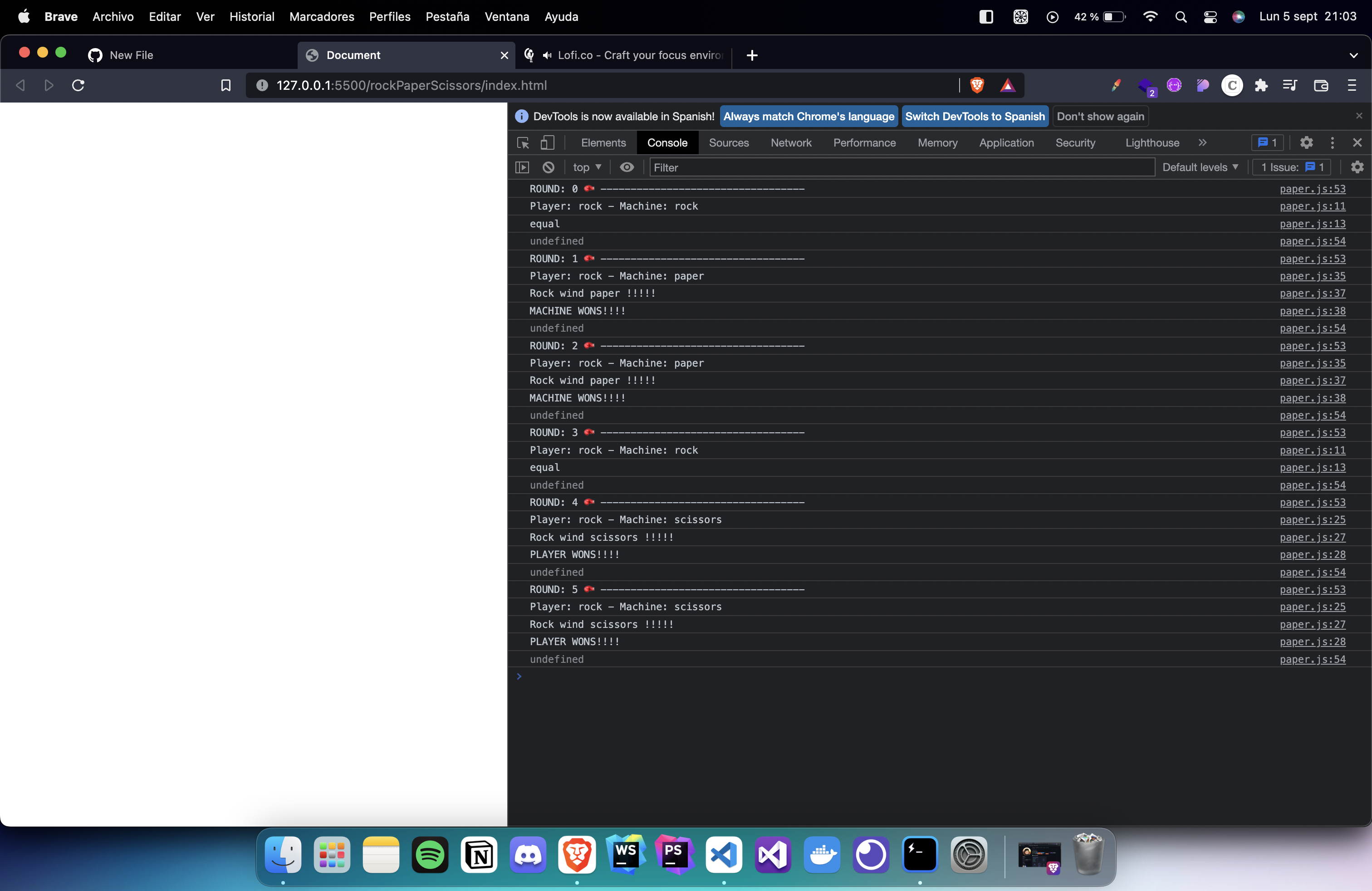This screenshot has height=891, width=1372.
Task: Close the Document tab
Action: click(504, 55)
